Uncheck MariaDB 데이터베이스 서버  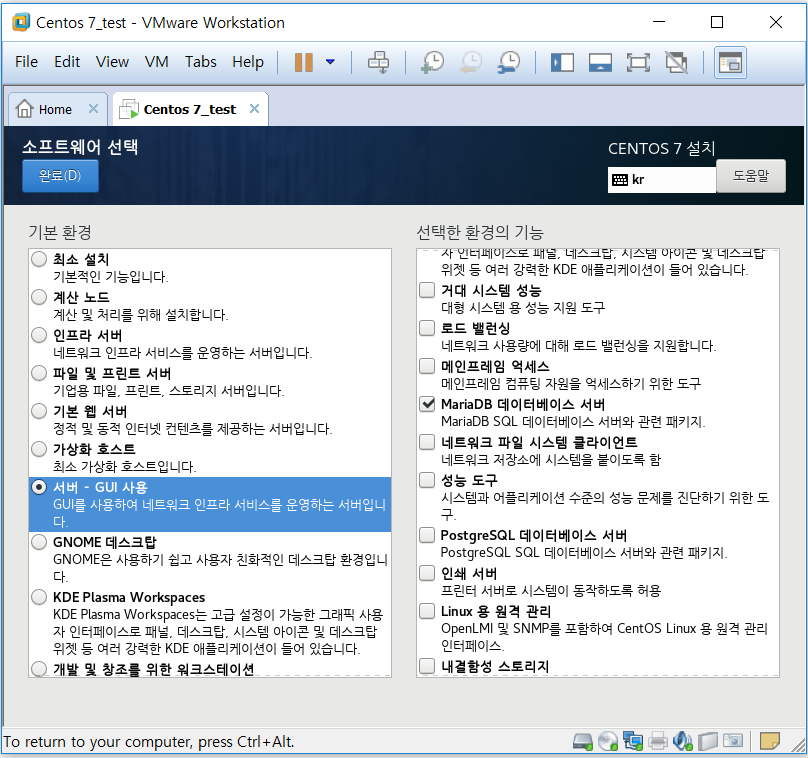427,403
